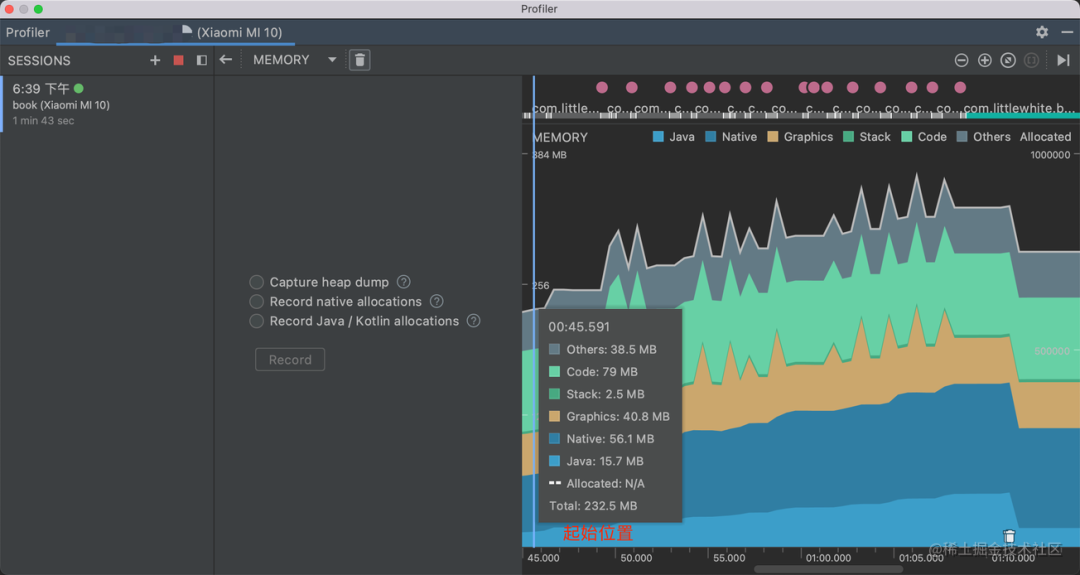This screenshot has height=575, width=1080.
Task: Zoom in the timeline
Action: tap(985, 61)
